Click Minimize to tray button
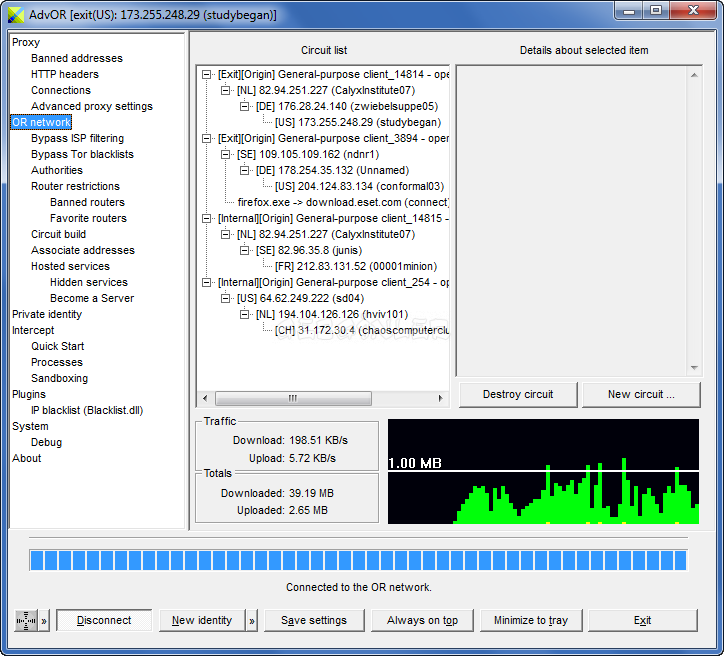Viewport: 724px width, 656px height. pyautogui.click(x=531, y=620)
